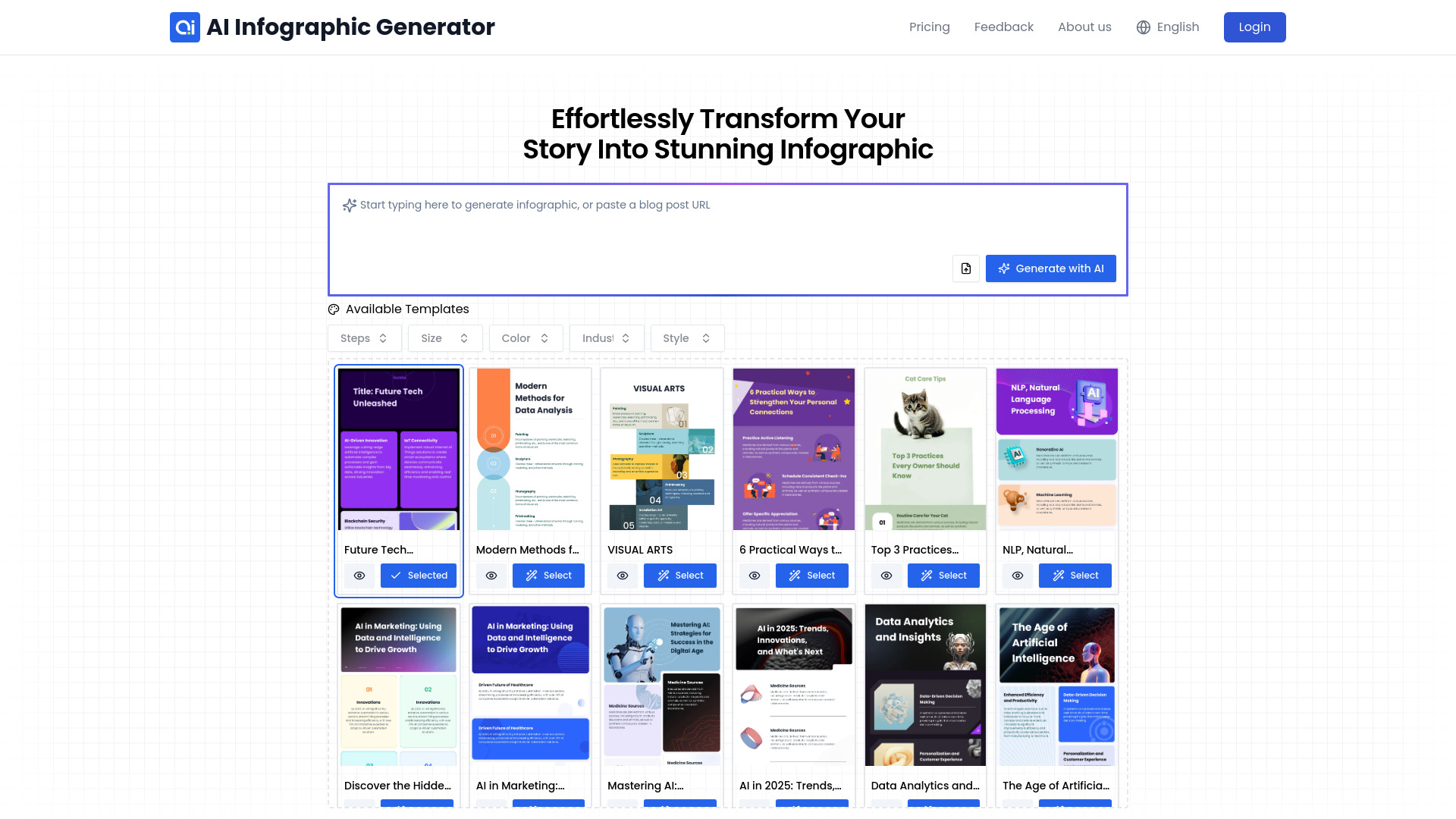Click the Login button
This screenshot has width=1456, height=819.
tap(1254, 27)
